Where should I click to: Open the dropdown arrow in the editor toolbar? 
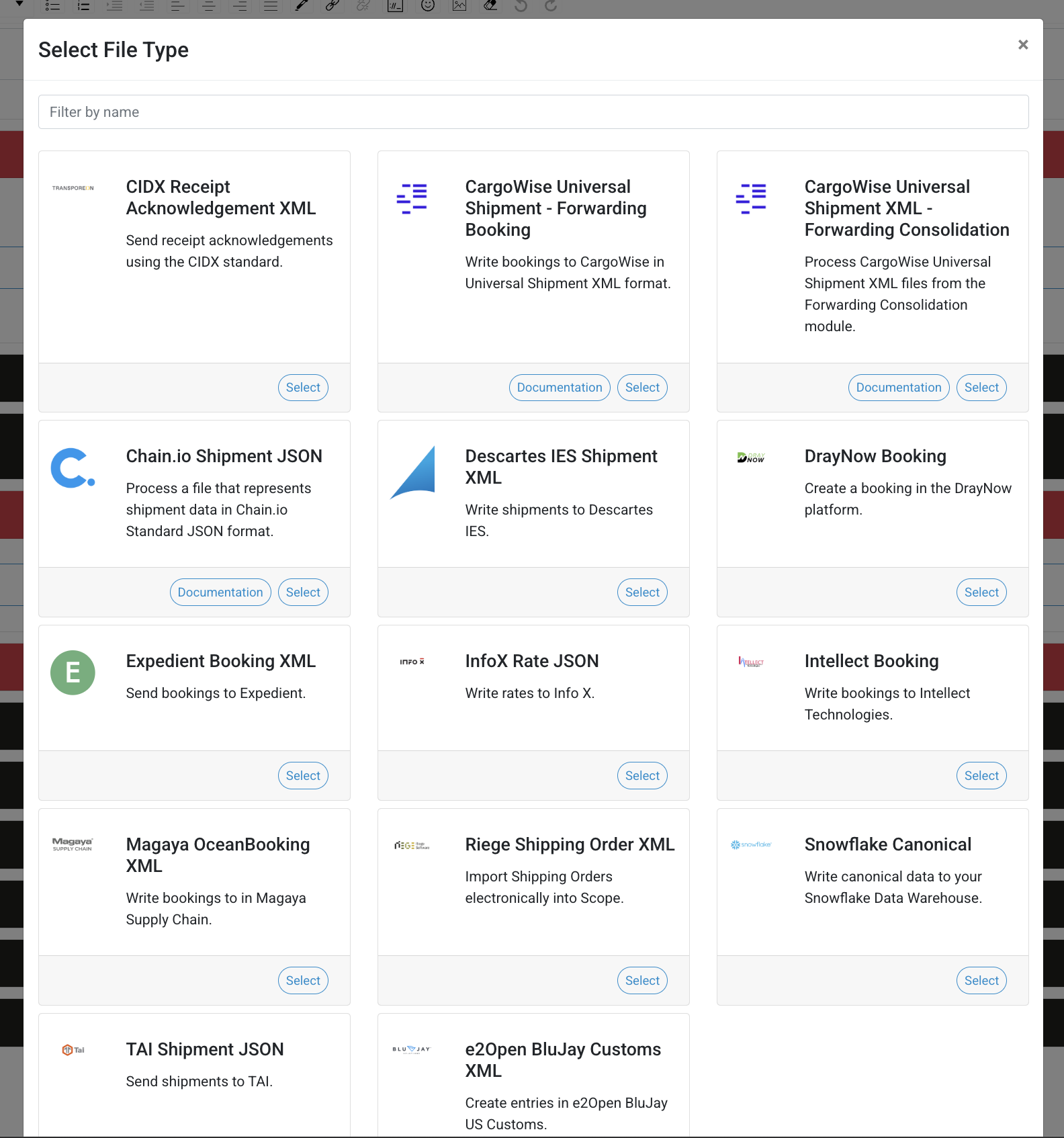(19, 4)
